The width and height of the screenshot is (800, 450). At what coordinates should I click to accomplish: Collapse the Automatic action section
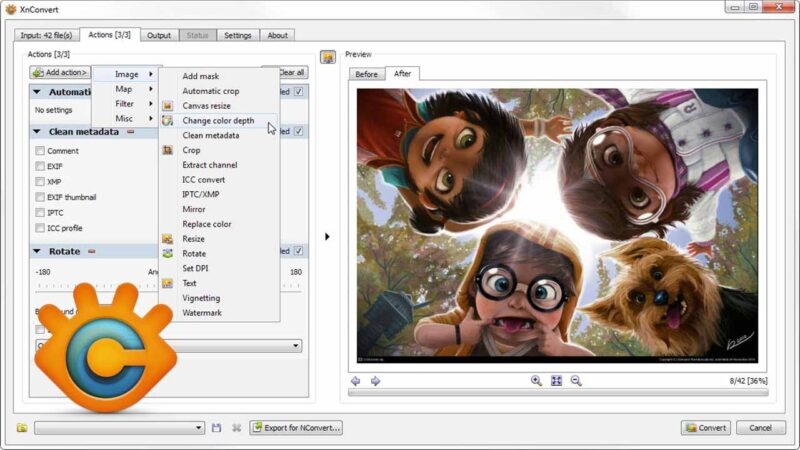(x=37, y=92)
